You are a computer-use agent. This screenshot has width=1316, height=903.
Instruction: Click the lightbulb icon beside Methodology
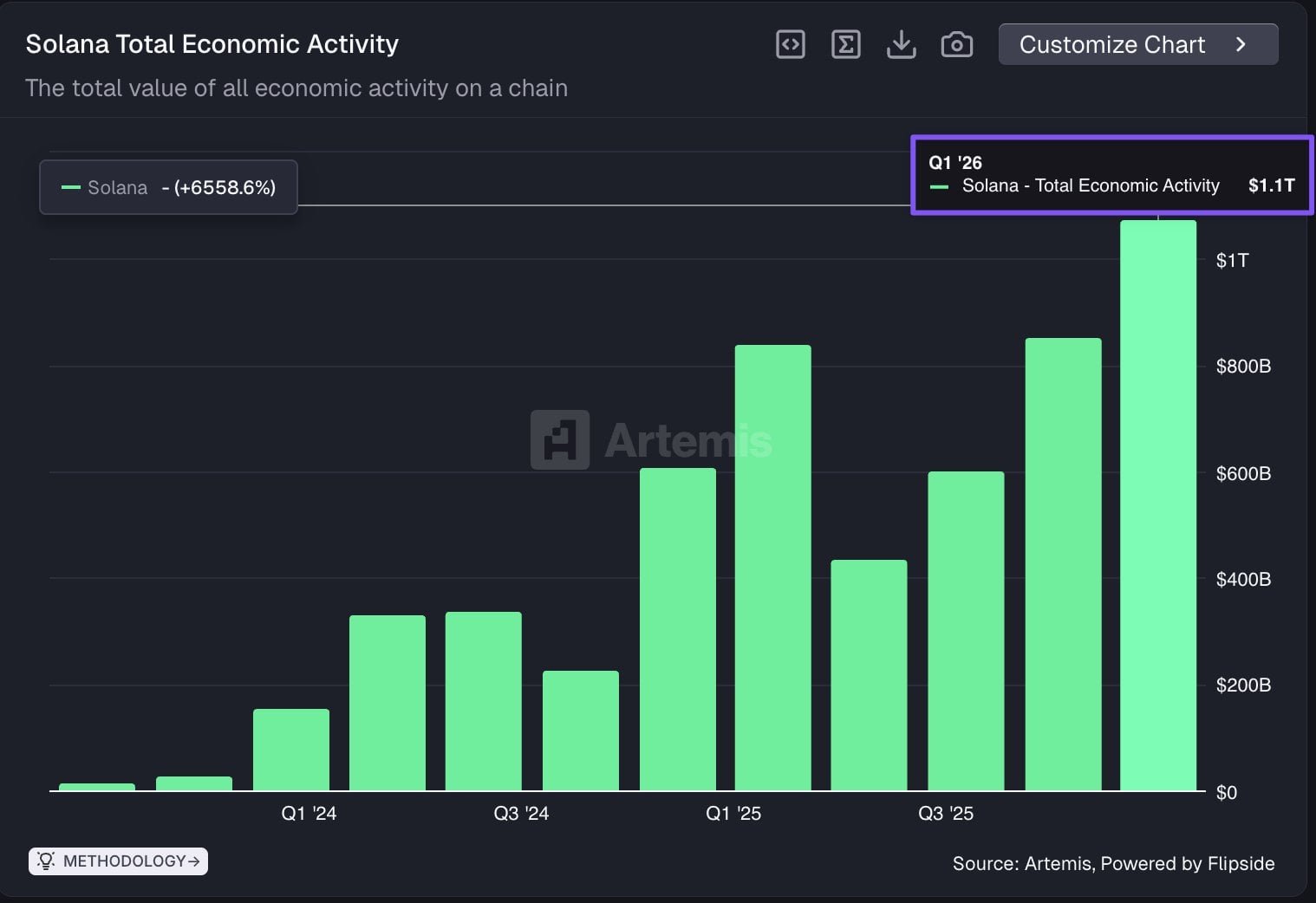point(46,861)
